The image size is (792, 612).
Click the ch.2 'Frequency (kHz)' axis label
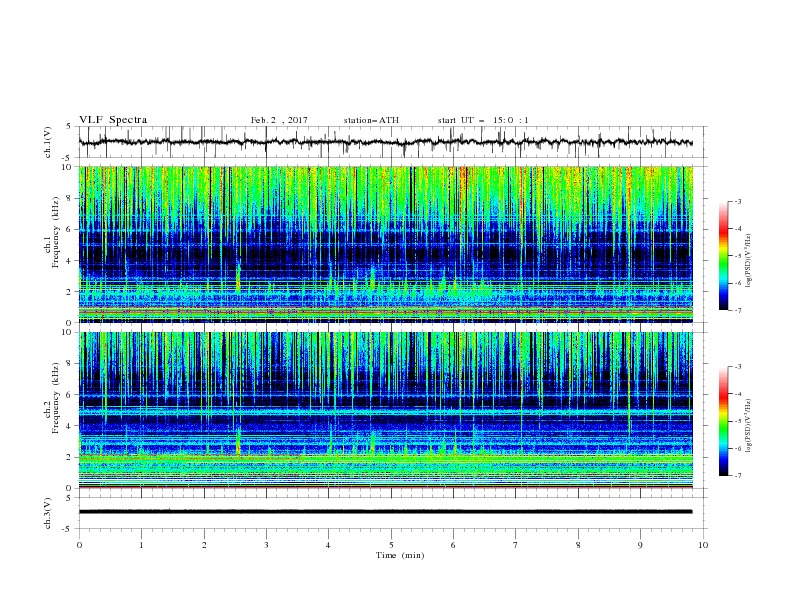(56, 399)
